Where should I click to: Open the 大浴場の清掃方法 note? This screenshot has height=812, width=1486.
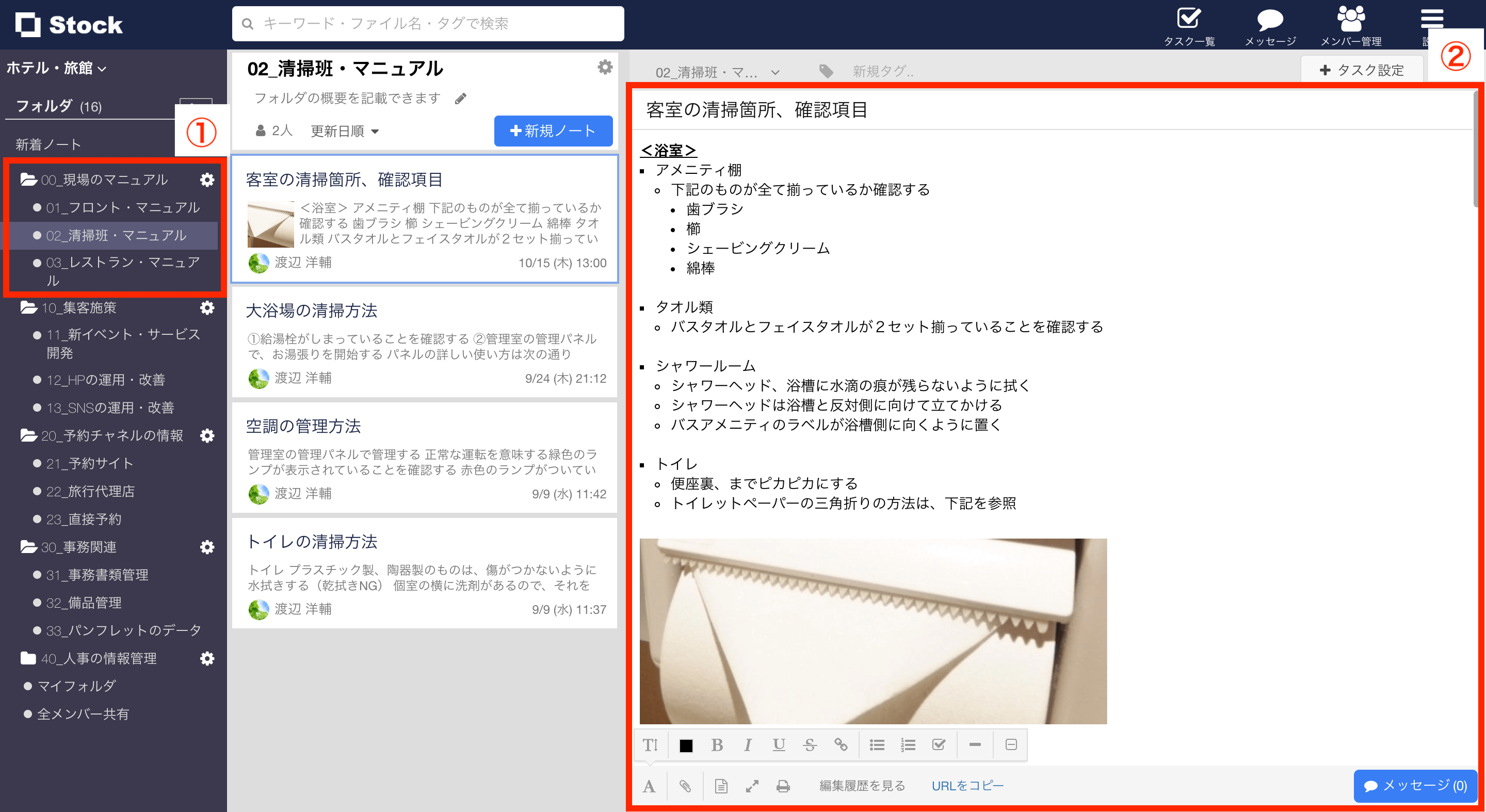(425, 343)
